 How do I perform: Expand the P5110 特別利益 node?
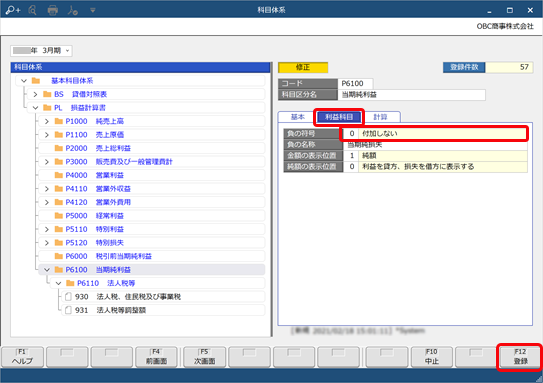pos(47,229)
